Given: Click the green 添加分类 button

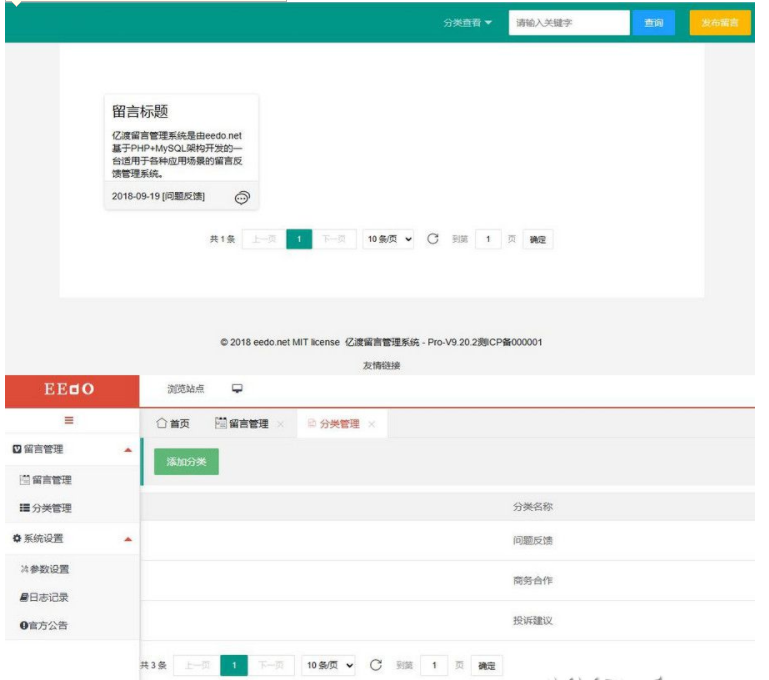Looking at the screenshot, I should [186, 461].
